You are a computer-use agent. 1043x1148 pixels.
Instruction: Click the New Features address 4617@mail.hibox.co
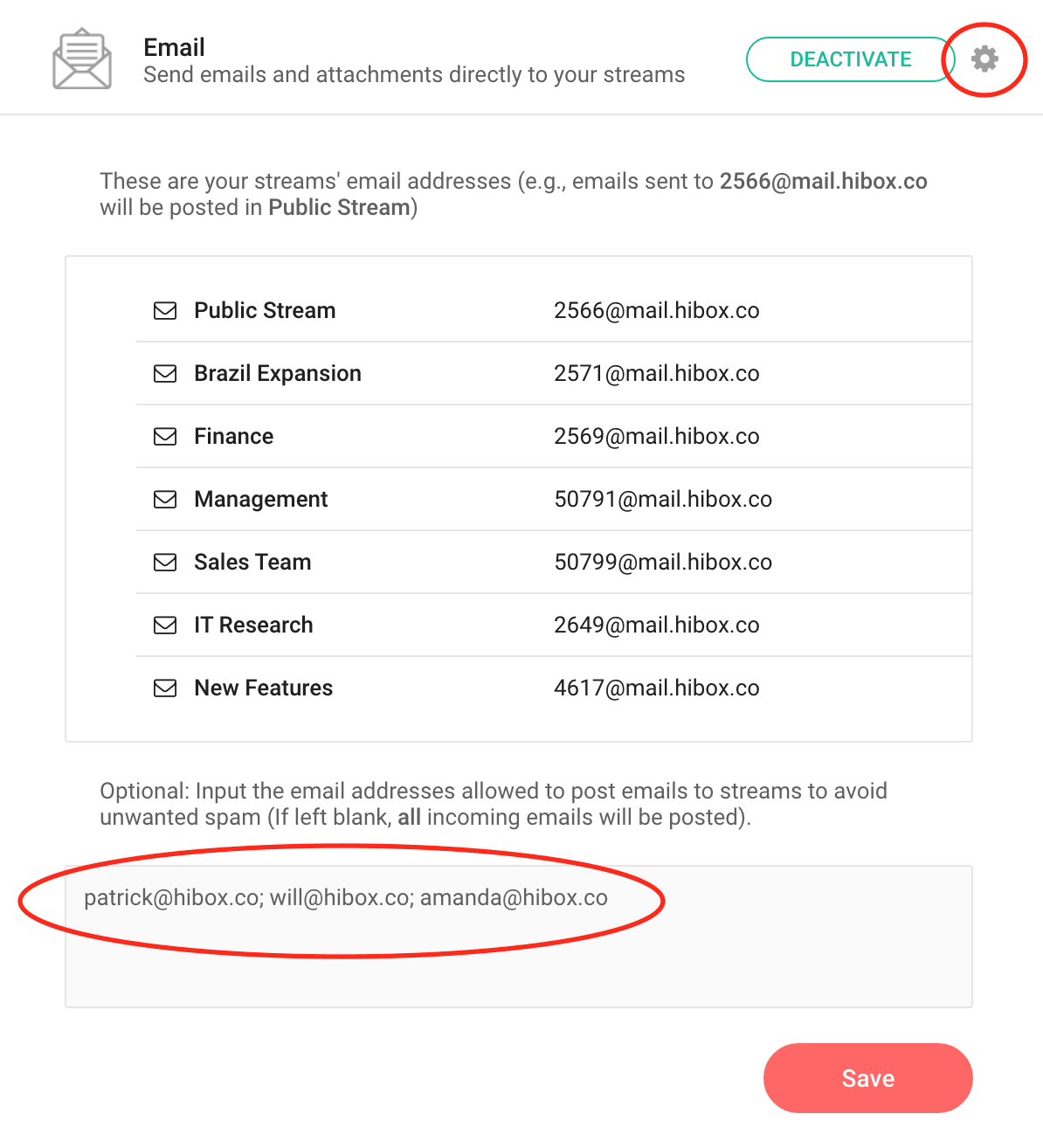click(x=657, y=688)
